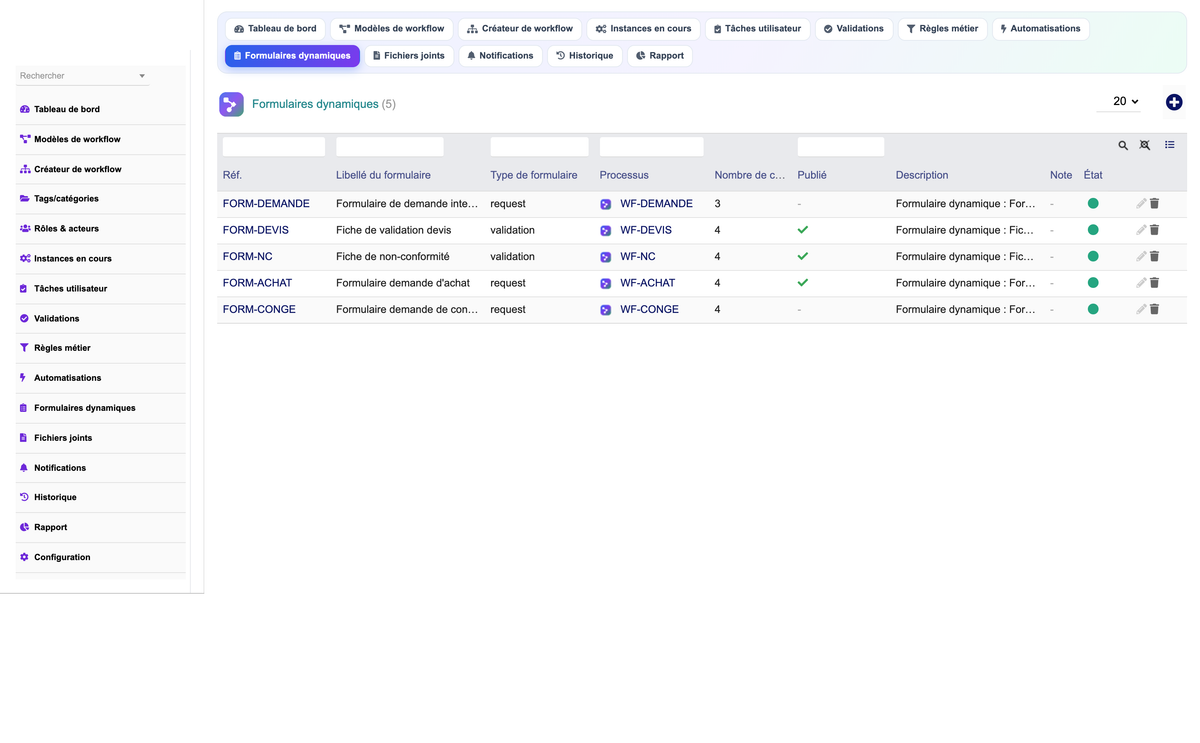Click the Processus filter input field
The height and width of the screenshot is (743, 1200).
[x=652, y=147]
